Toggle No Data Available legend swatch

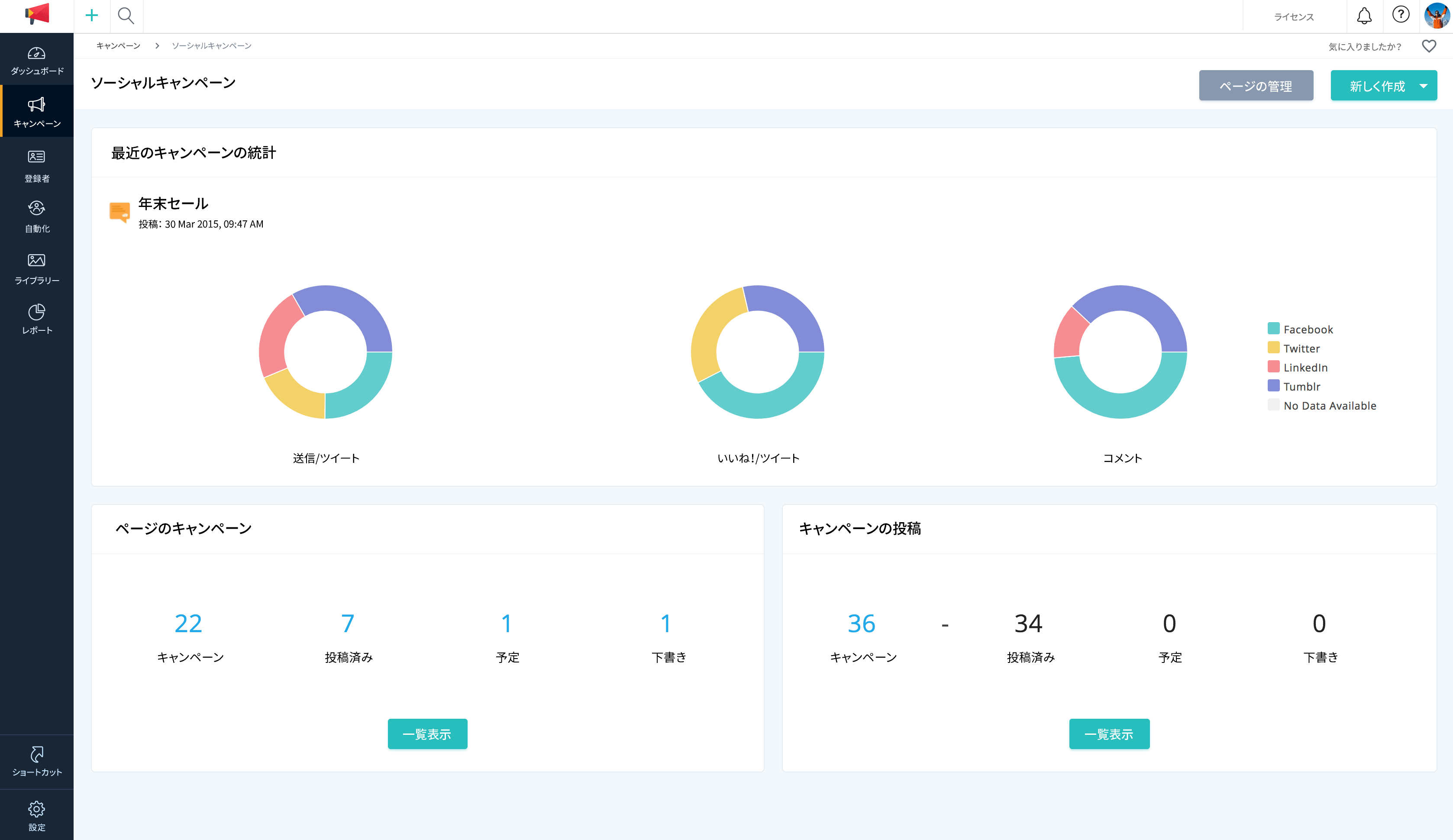click(x=1274, y=405)
